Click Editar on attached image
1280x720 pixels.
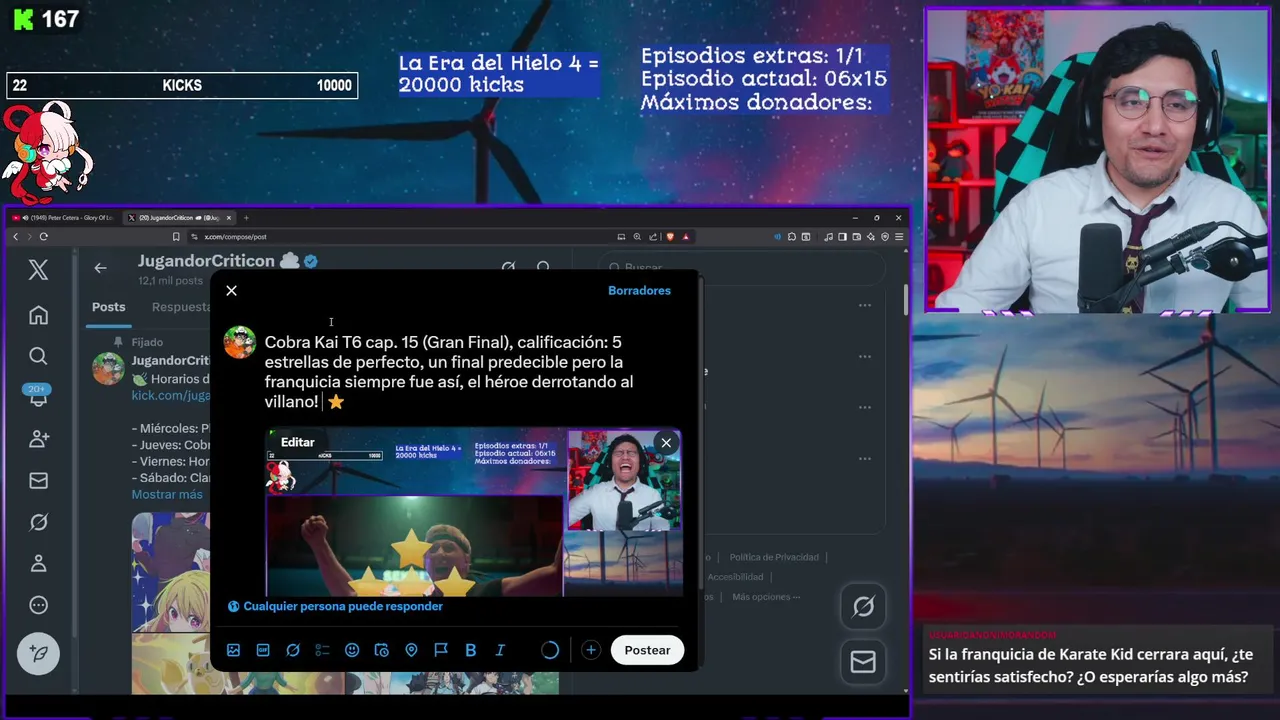pos(297,442)
